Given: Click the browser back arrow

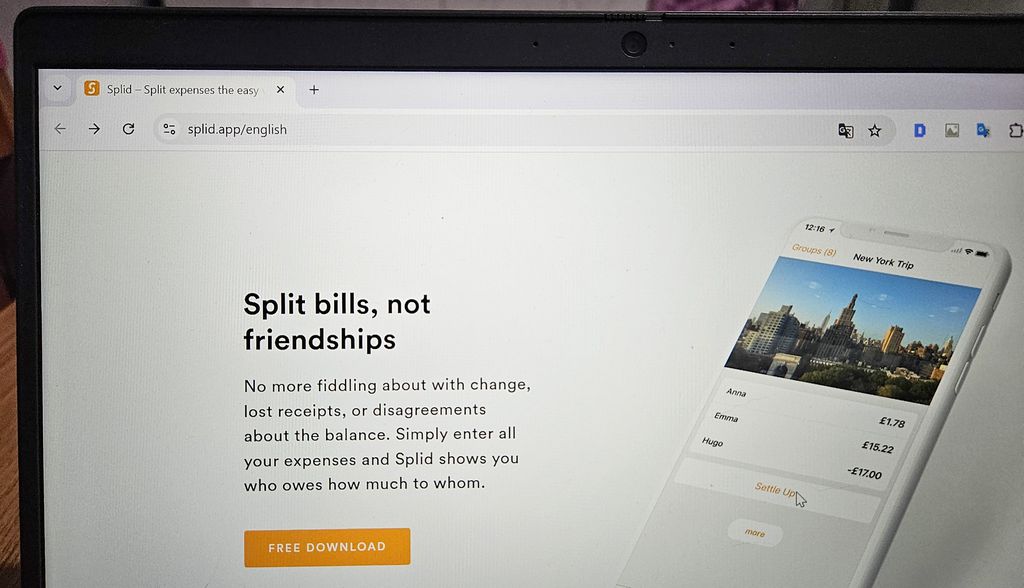Looking at the screenshot, I should tap(60, 129).
